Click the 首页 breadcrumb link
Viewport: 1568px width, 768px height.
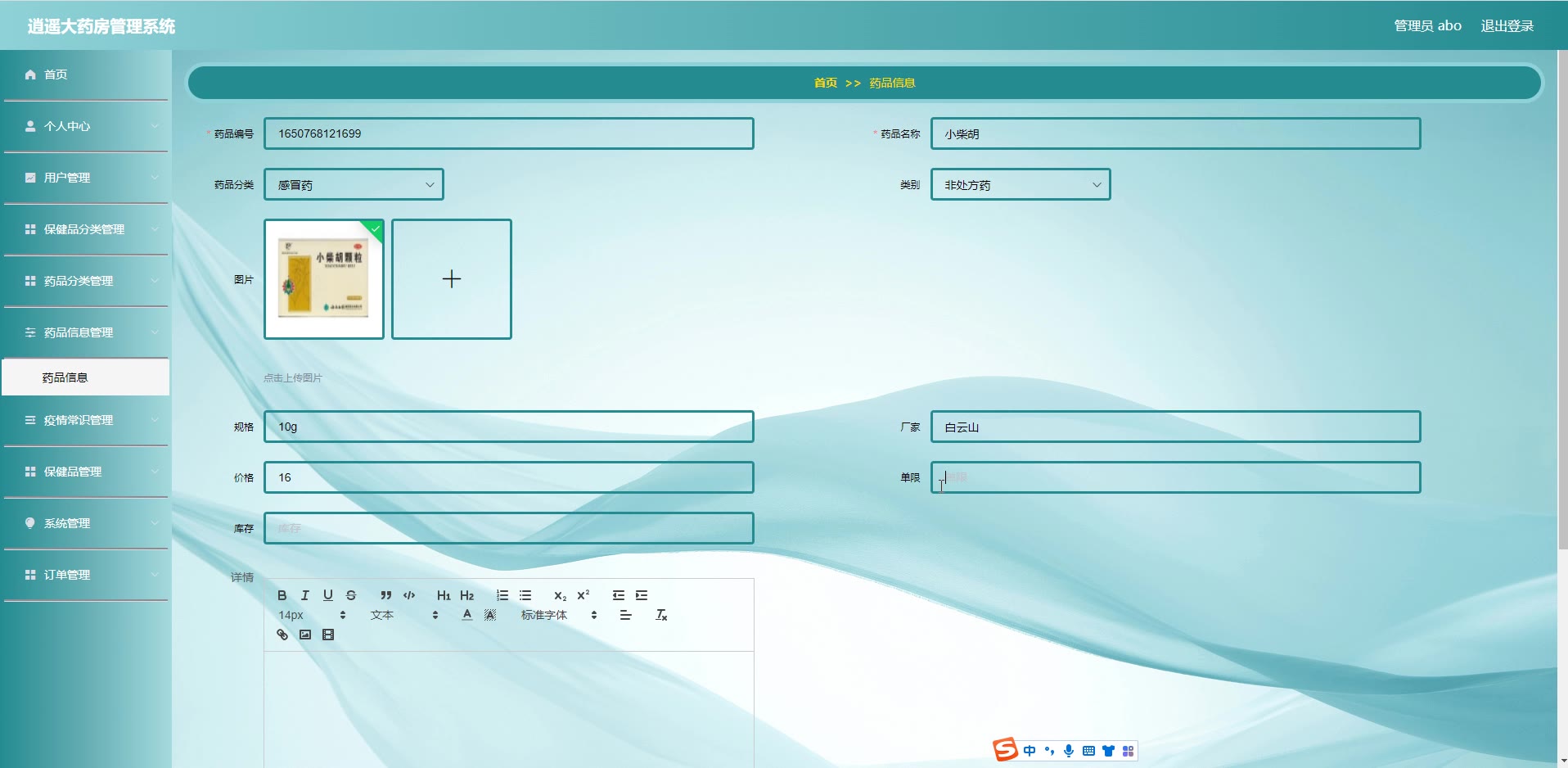click(x=825, y=83)
